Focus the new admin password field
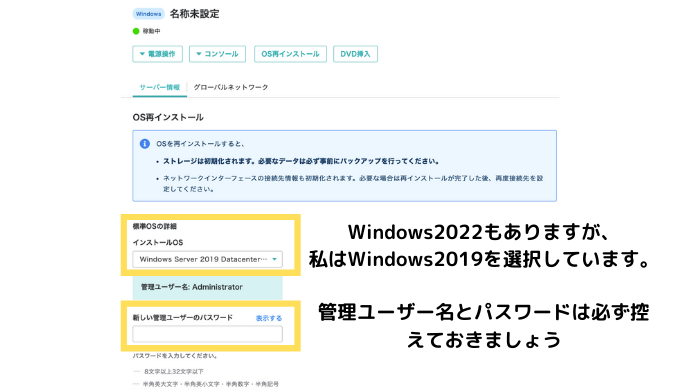This screenshot has height=390, width=680. (208, 334)
